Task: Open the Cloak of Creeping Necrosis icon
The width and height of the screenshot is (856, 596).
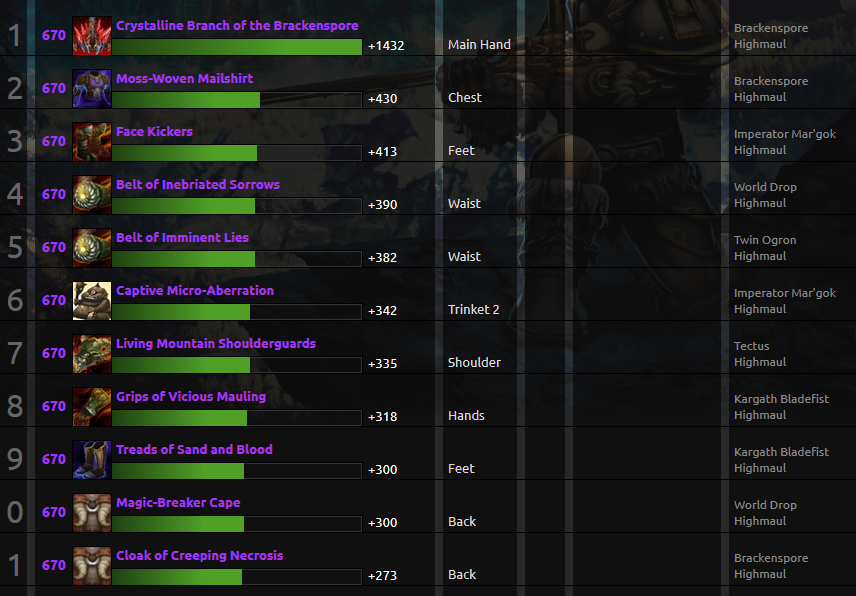Action: (x=92, y=565)
